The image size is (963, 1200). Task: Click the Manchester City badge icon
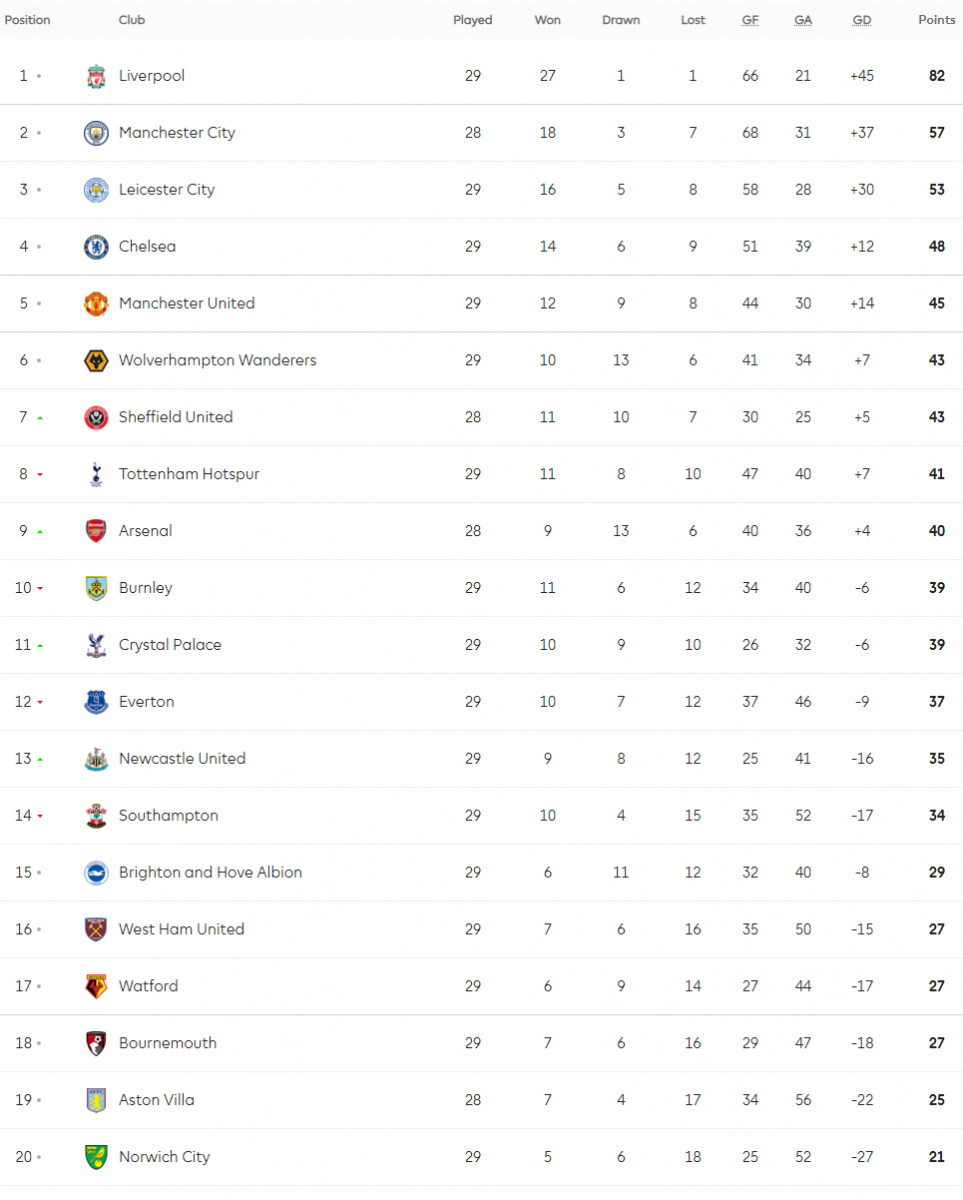point(96,133)
